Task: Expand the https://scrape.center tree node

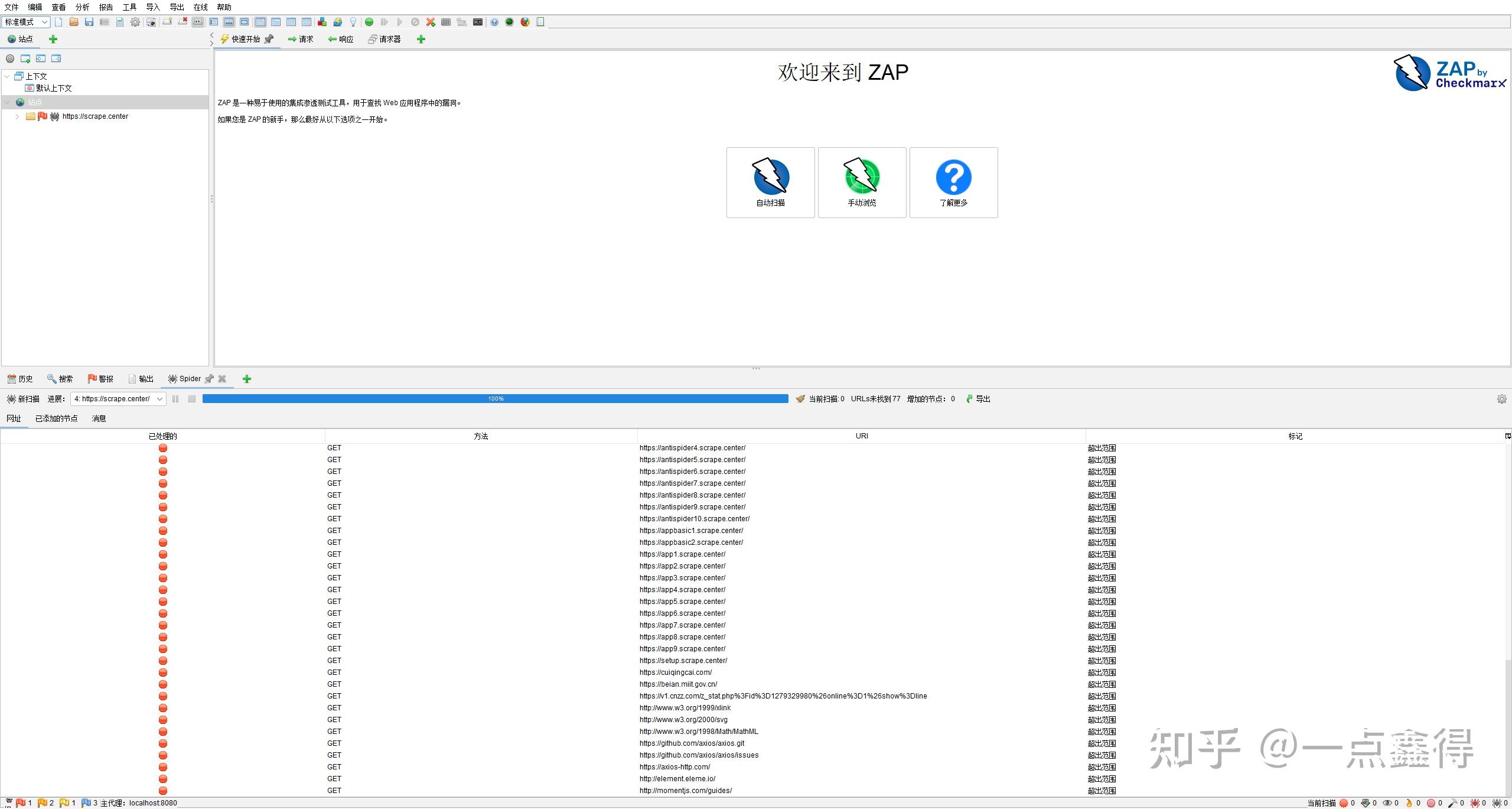Action: [x=17, y=116]
